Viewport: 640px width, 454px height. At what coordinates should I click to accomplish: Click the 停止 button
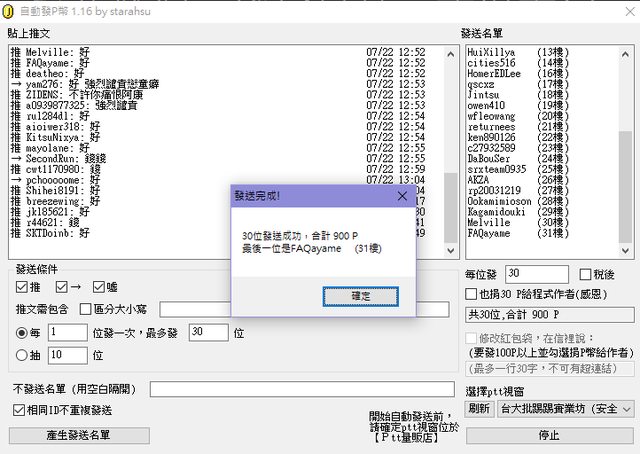(x=549, y=435)
